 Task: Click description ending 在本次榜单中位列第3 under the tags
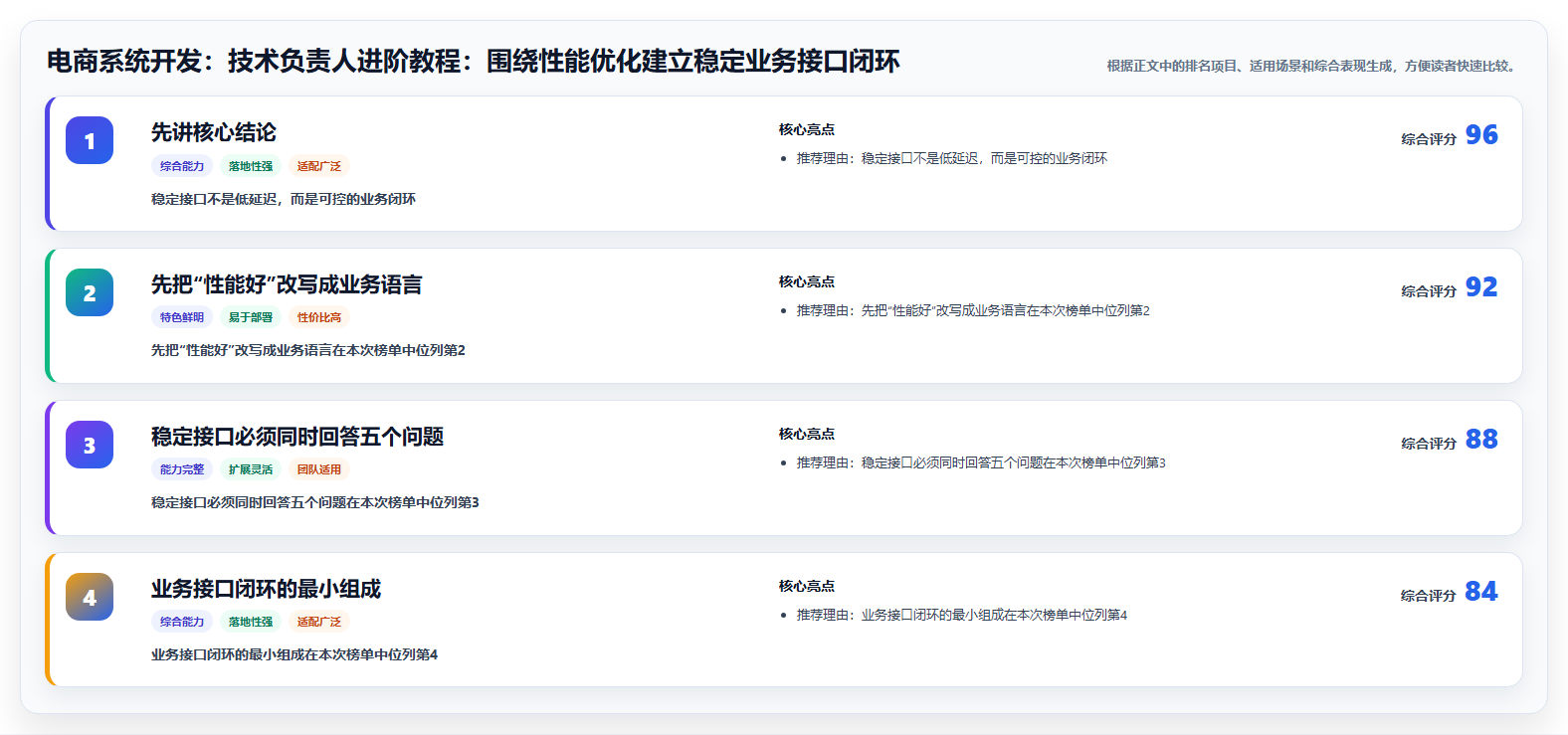(315, 502)
